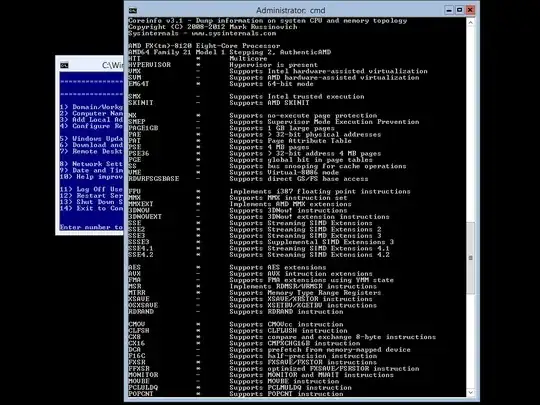Click the MONITOR feature label
This screenshot has width=540, height=405.
pyautogui.click(x=143, y=375)
